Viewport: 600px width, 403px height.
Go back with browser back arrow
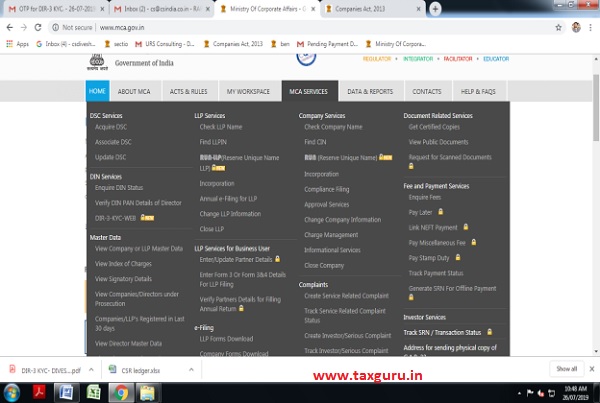10,28
